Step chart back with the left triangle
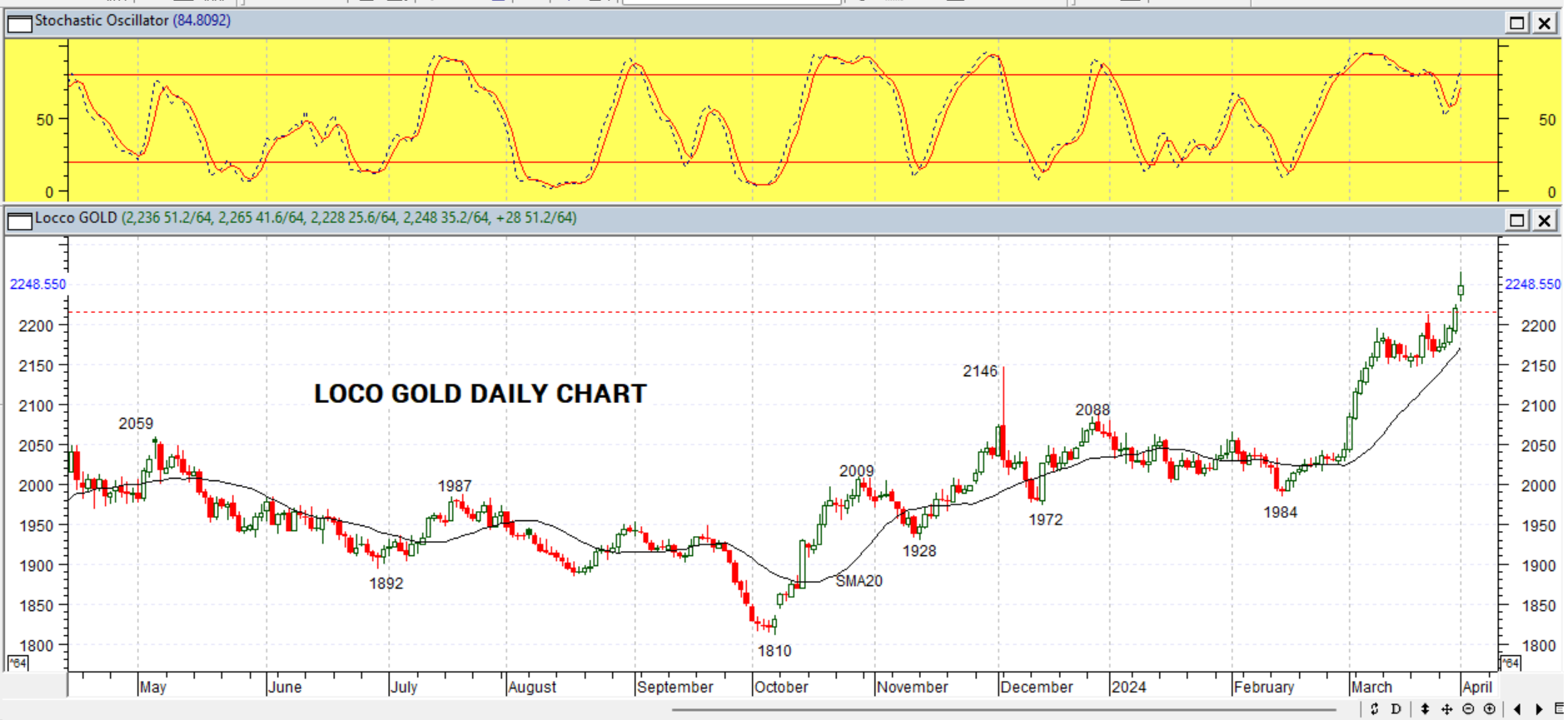 coord(1517,709)
